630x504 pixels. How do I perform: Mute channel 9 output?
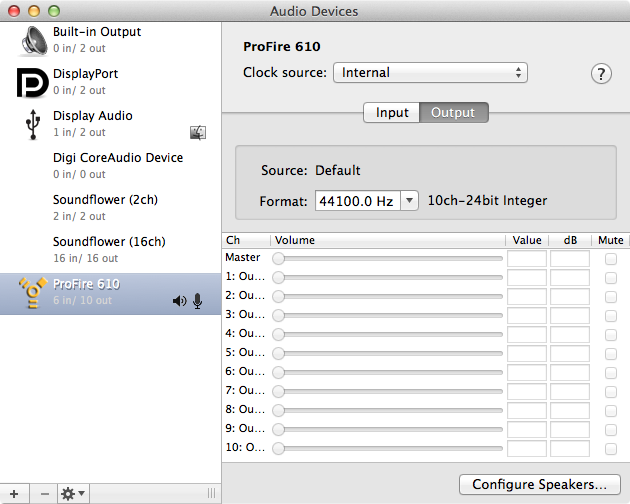(x=611, y=430)
